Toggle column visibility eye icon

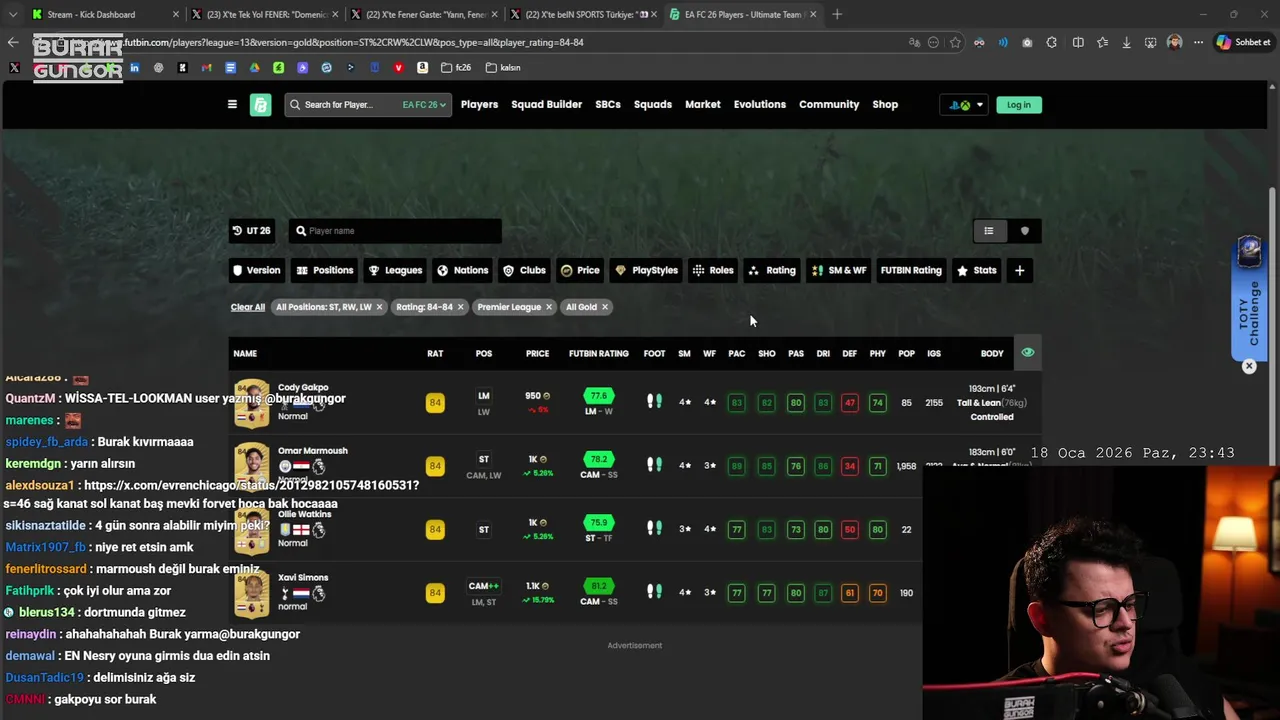(x=1027, y=352)
